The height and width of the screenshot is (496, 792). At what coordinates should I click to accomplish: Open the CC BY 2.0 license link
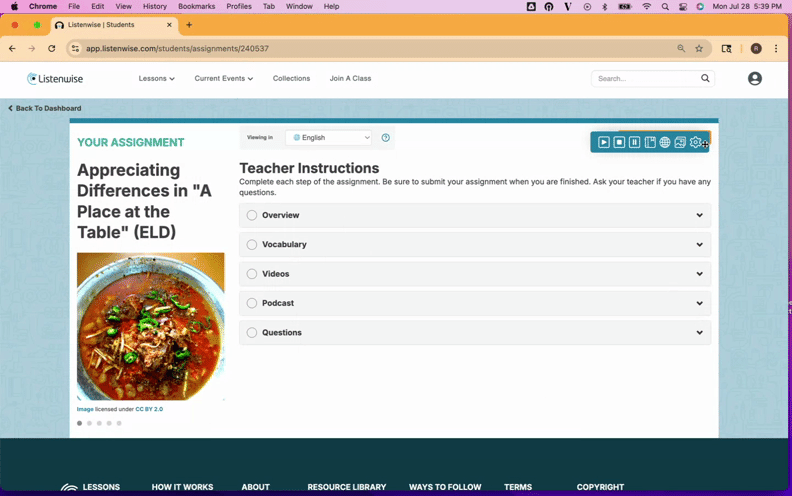149,409
